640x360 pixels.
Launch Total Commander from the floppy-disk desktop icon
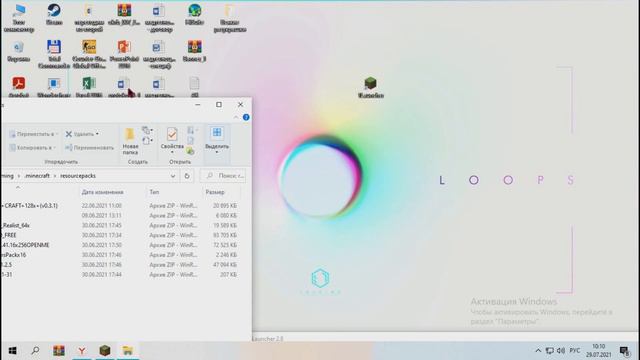54,54
